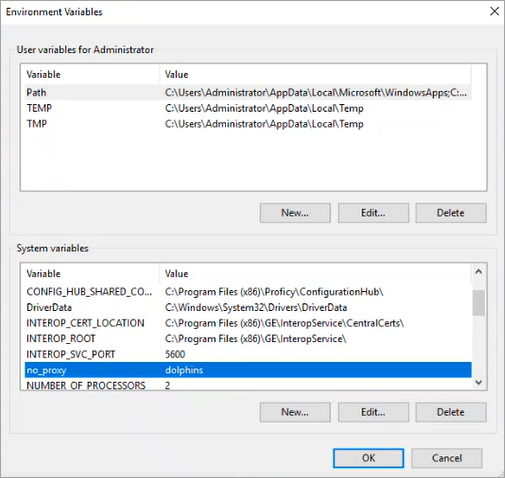
Task: Select the INTEROP_CERT_LOCATION variable row
Action: coord(248,323)
